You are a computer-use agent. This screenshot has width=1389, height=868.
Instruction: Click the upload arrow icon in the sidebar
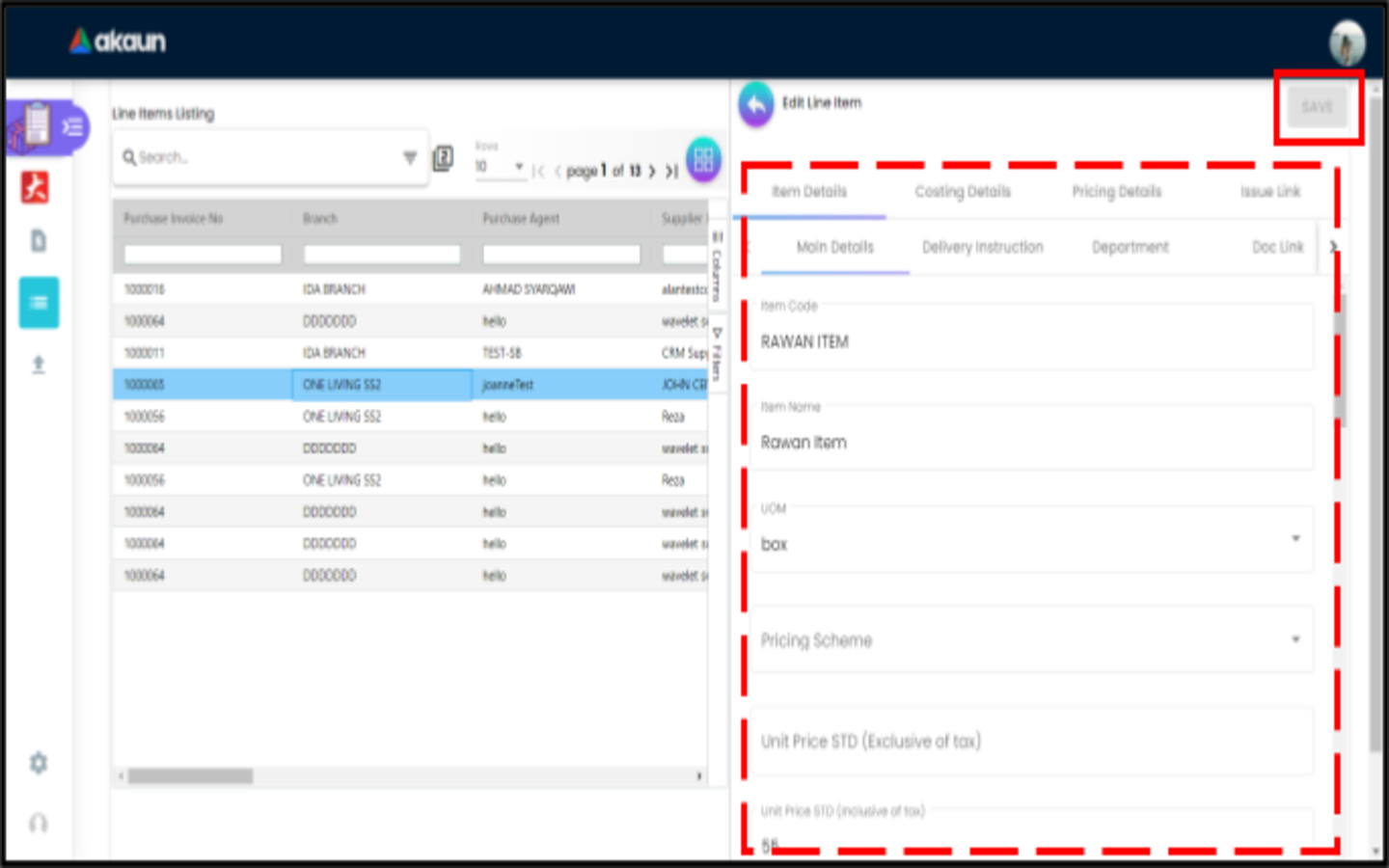(39, 365)
